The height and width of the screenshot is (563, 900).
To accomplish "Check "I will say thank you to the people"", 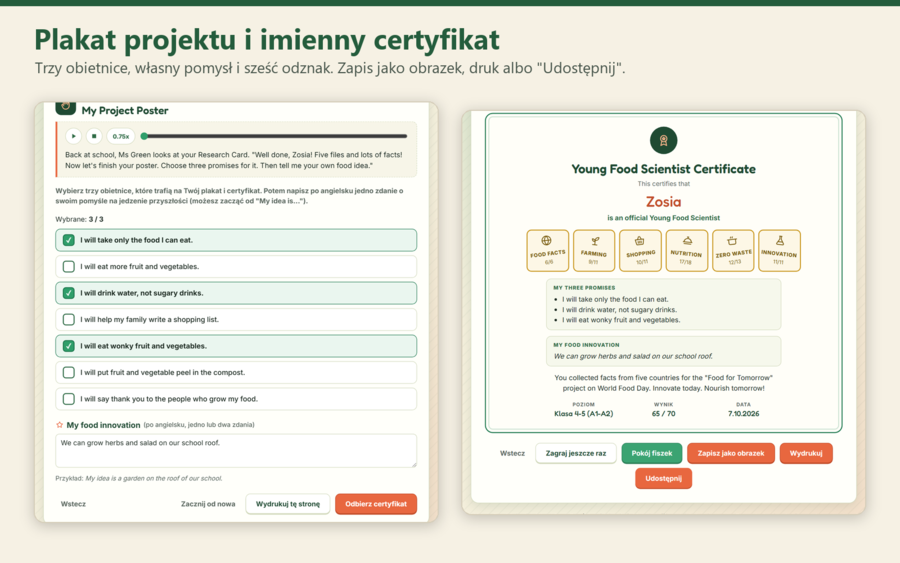I will [236, 398].
